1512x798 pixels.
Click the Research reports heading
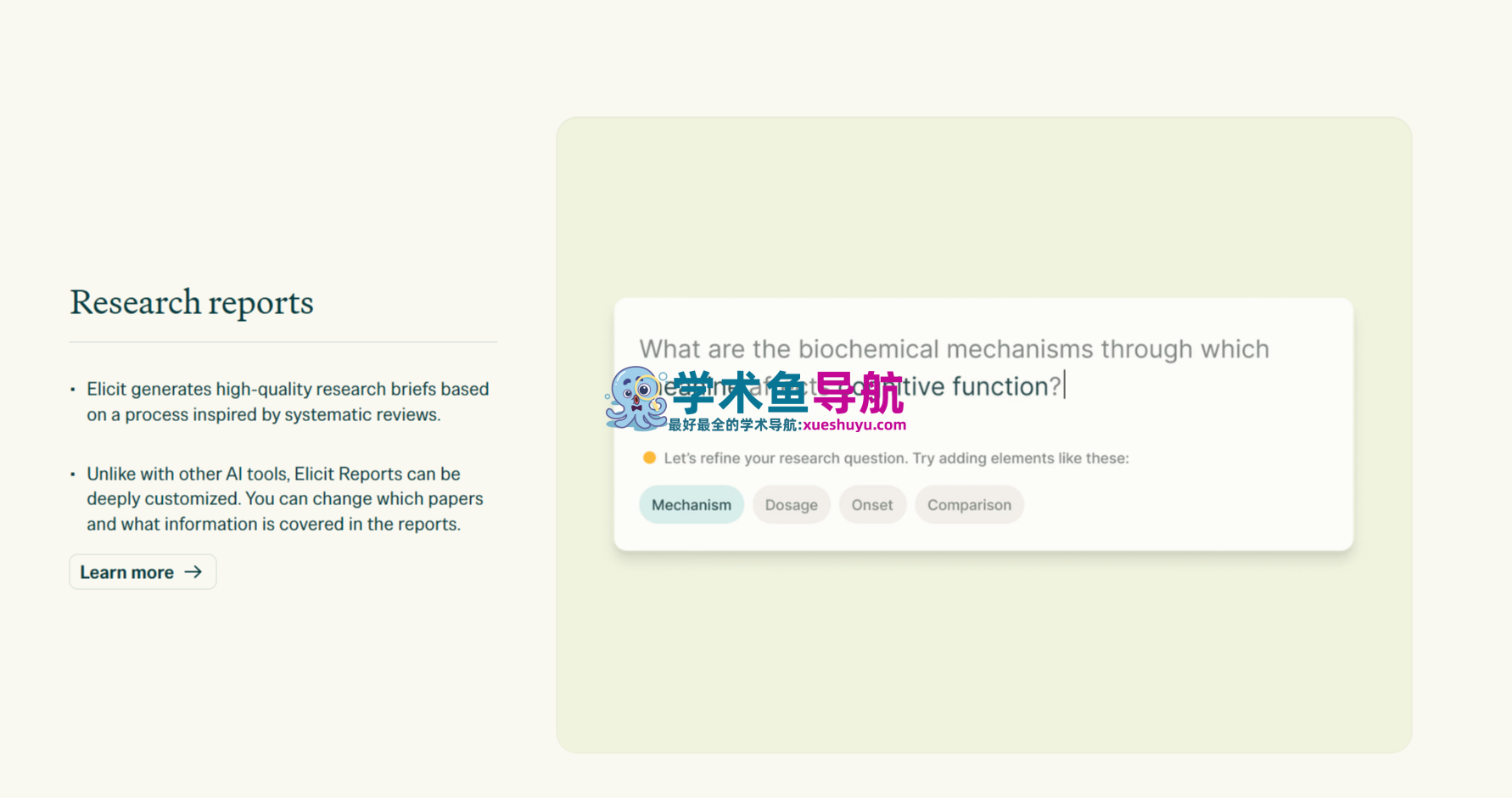192,303
